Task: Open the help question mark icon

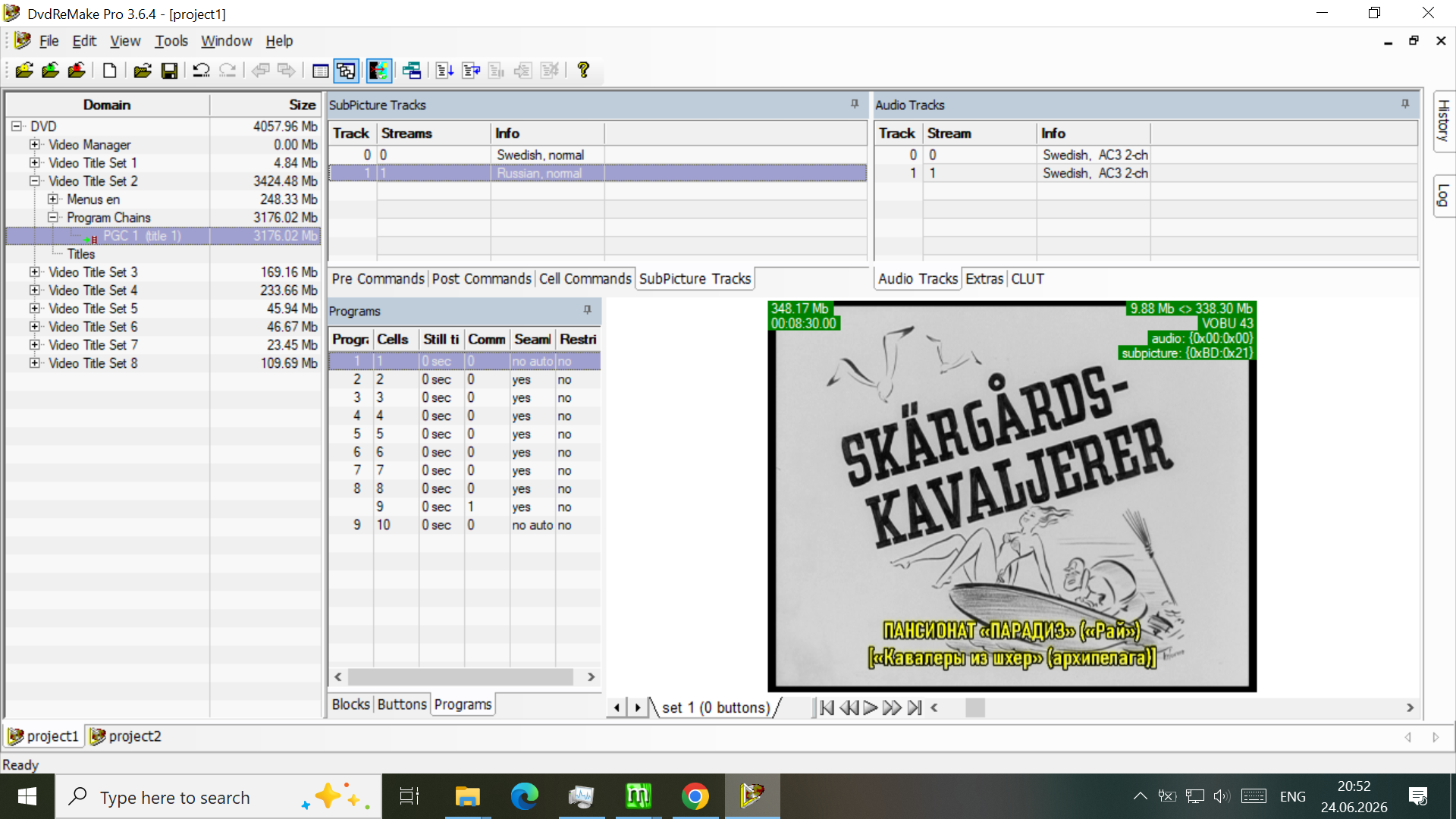Action: (583, 71)
